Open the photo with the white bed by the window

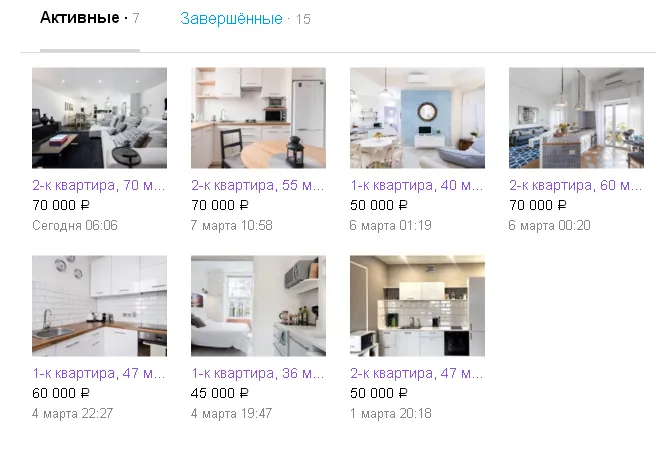tap(258, 306)
